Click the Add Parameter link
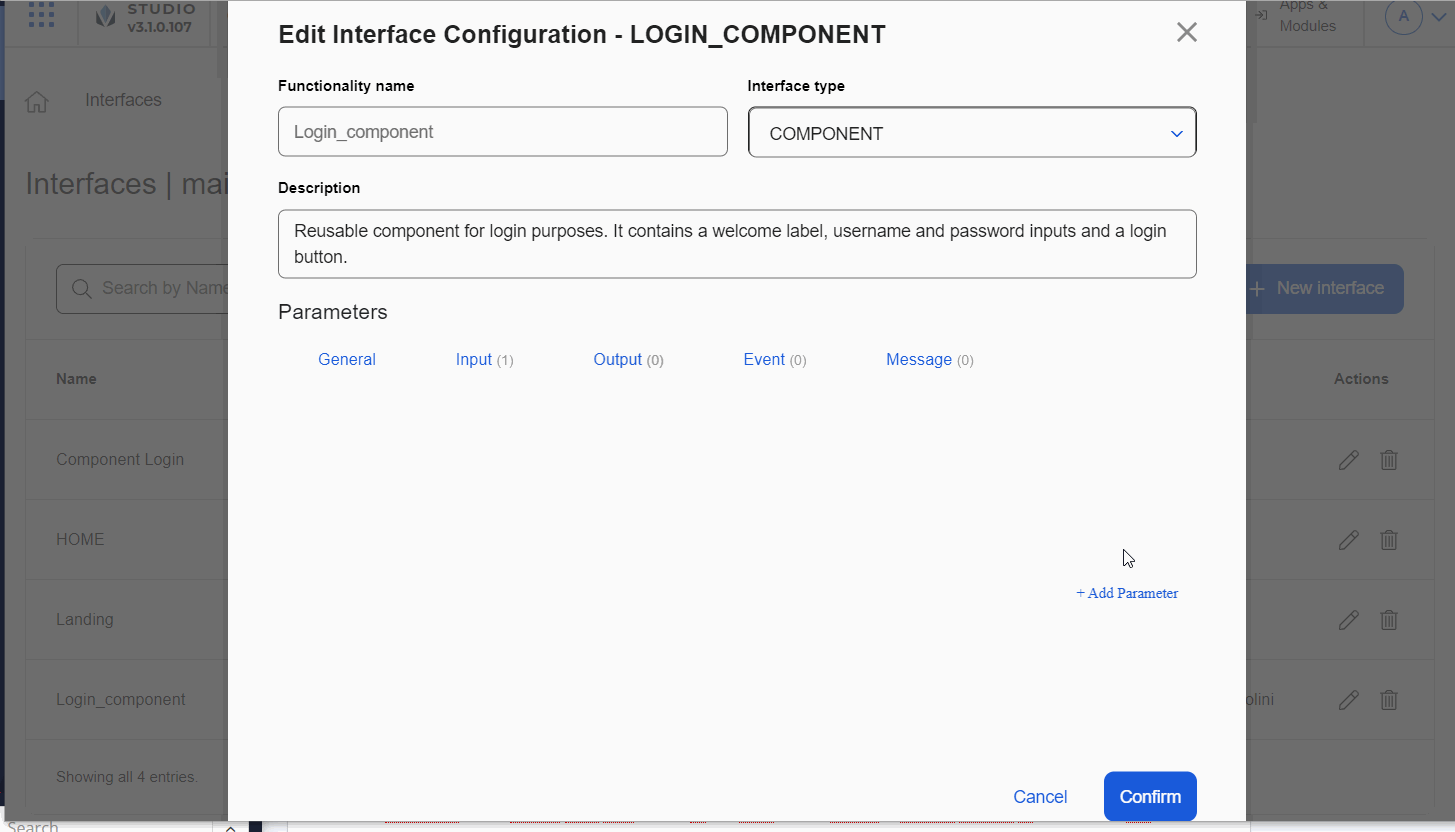1455x832 pixels. [1127, 593]
